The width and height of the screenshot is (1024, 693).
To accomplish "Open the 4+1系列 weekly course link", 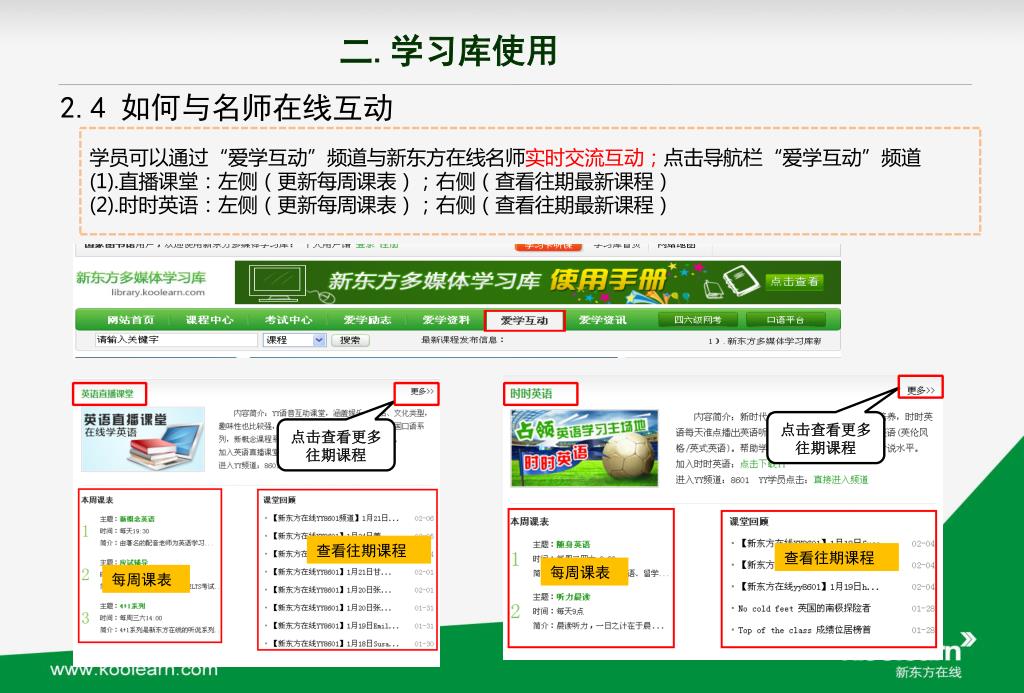I will (133, 606).
